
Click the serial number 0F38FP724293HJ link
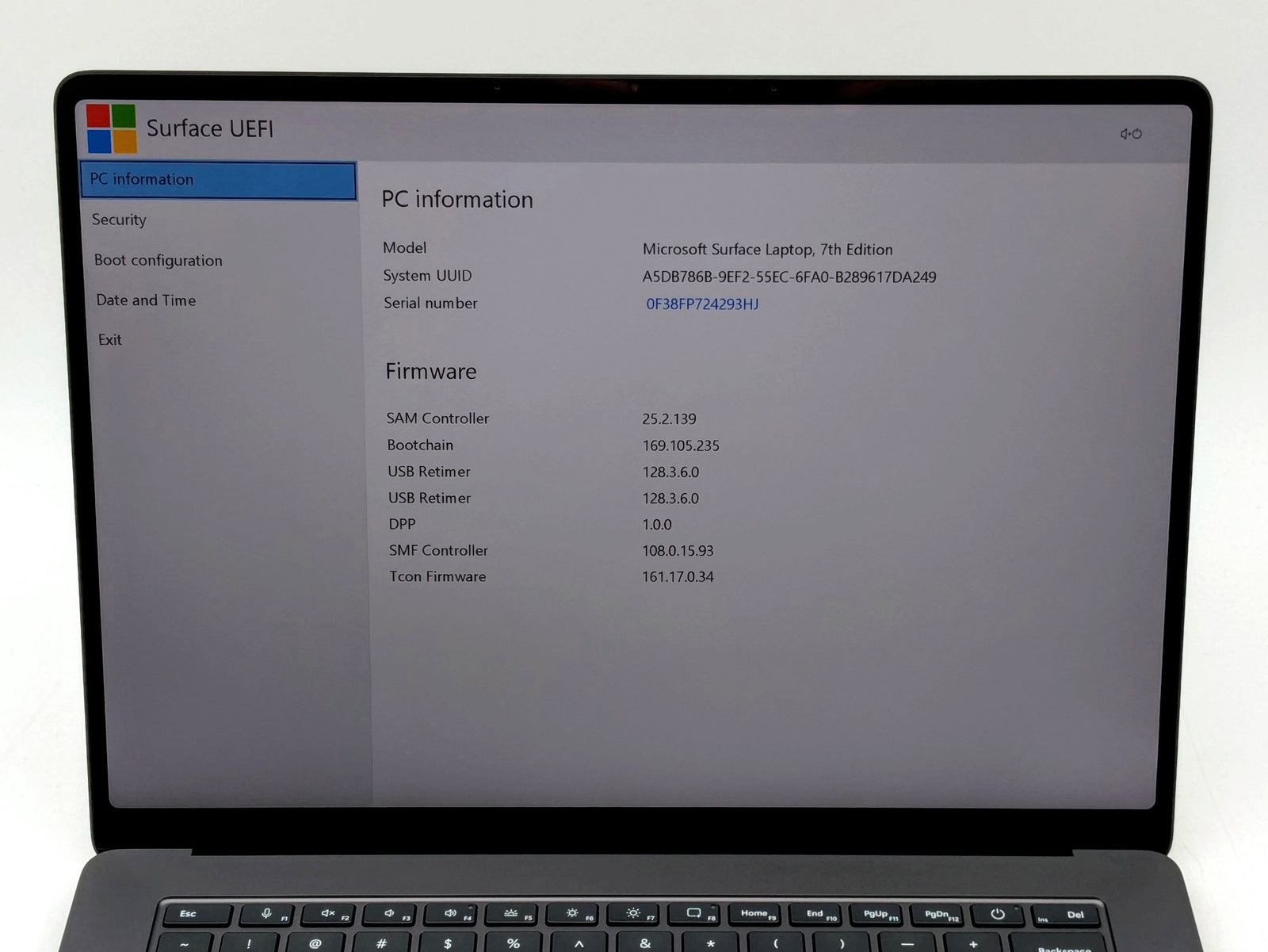pyautogui.click(x=702, y=304)
